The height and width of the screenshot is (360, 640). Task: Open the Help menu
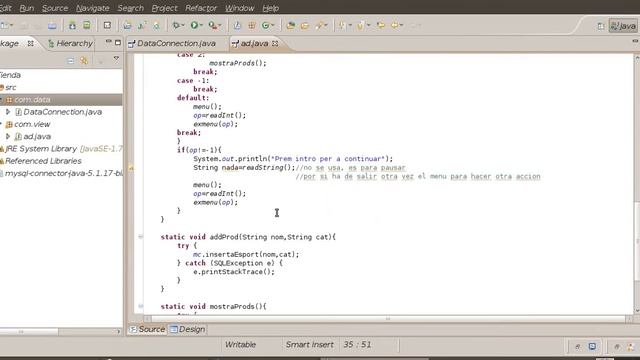(270, 8)
